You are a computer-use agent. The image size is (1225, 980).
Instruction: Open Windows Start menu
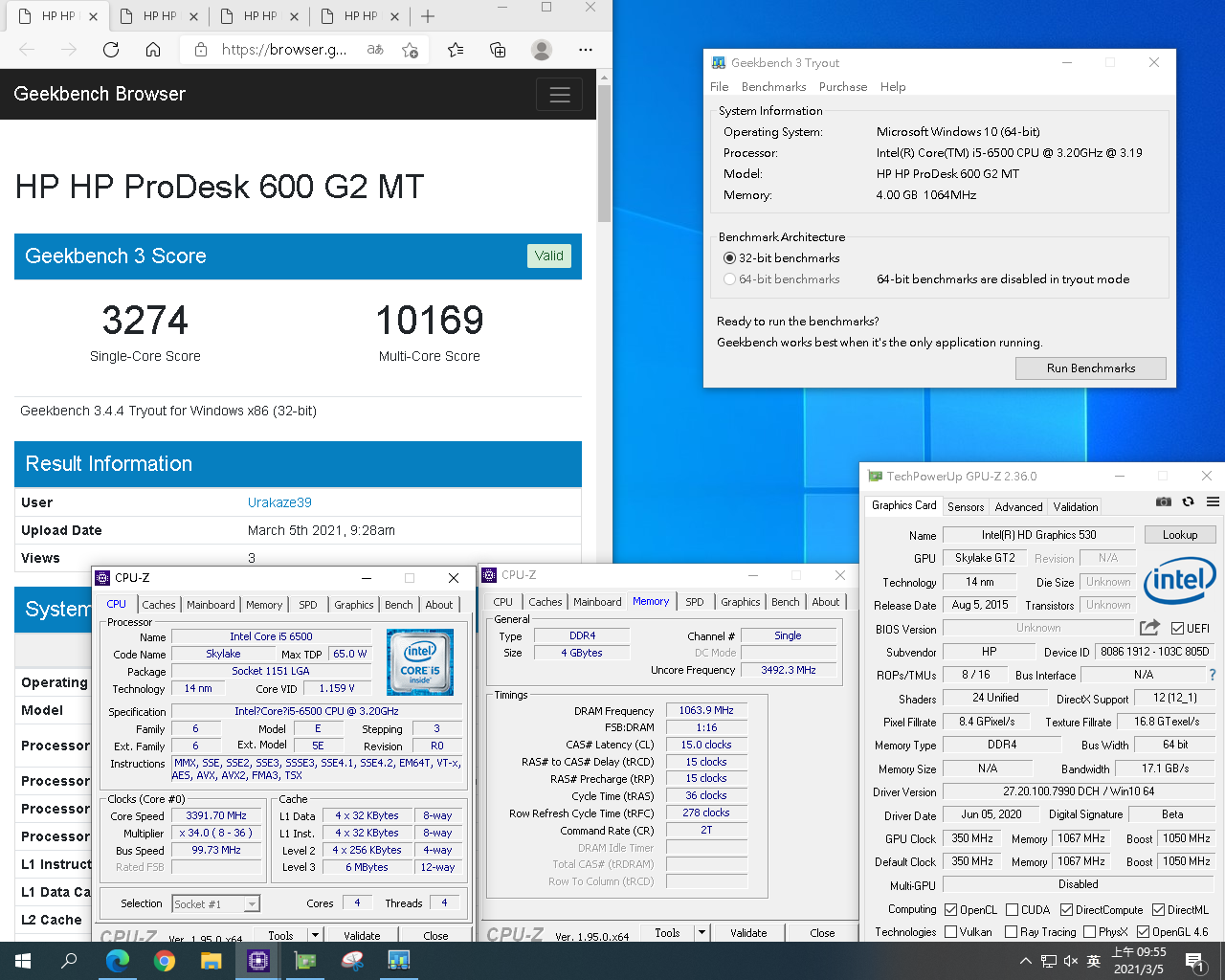(23, 961)
